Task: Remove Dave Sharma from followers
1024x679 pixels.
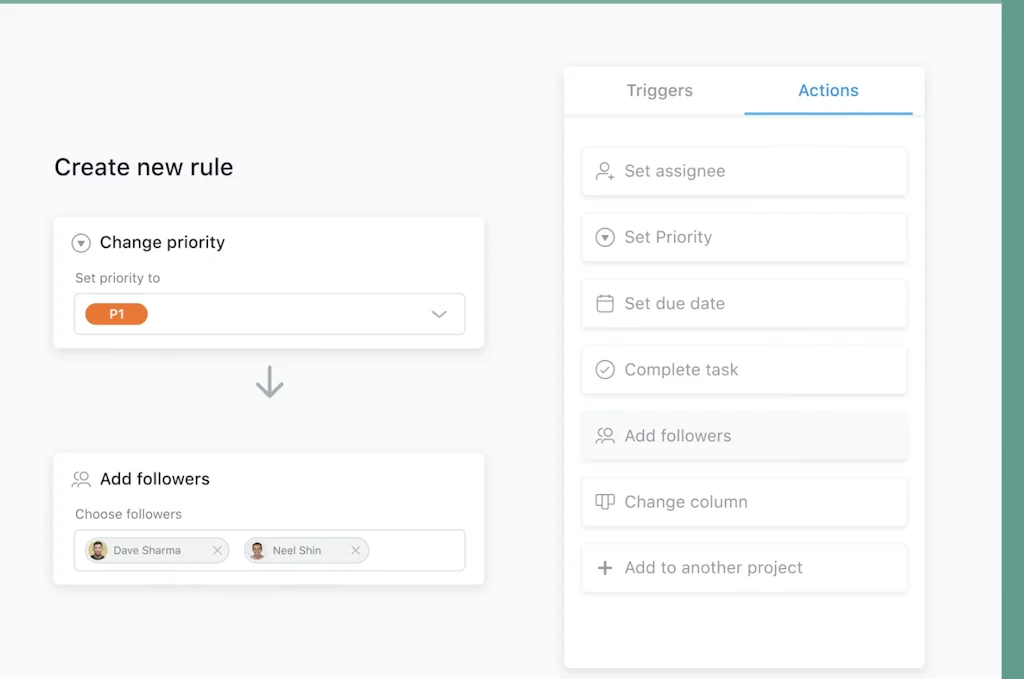Action: tap(217, 550)
